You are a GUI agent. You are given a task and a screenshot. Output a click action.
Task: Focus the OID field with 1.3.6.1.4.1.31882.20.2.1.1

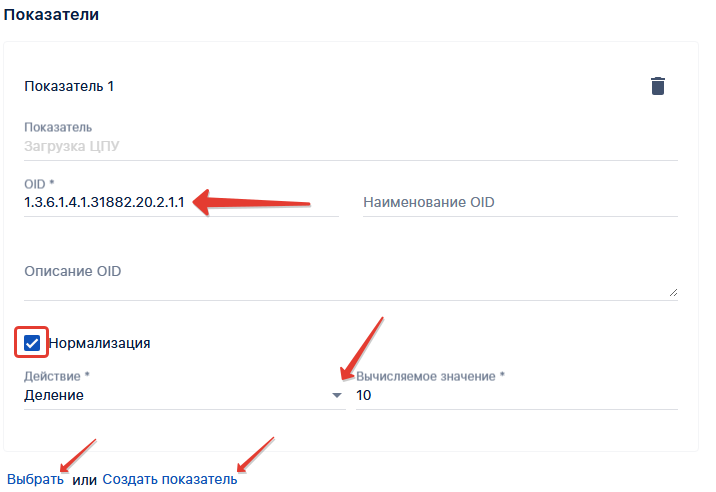(x=105, y=202)
